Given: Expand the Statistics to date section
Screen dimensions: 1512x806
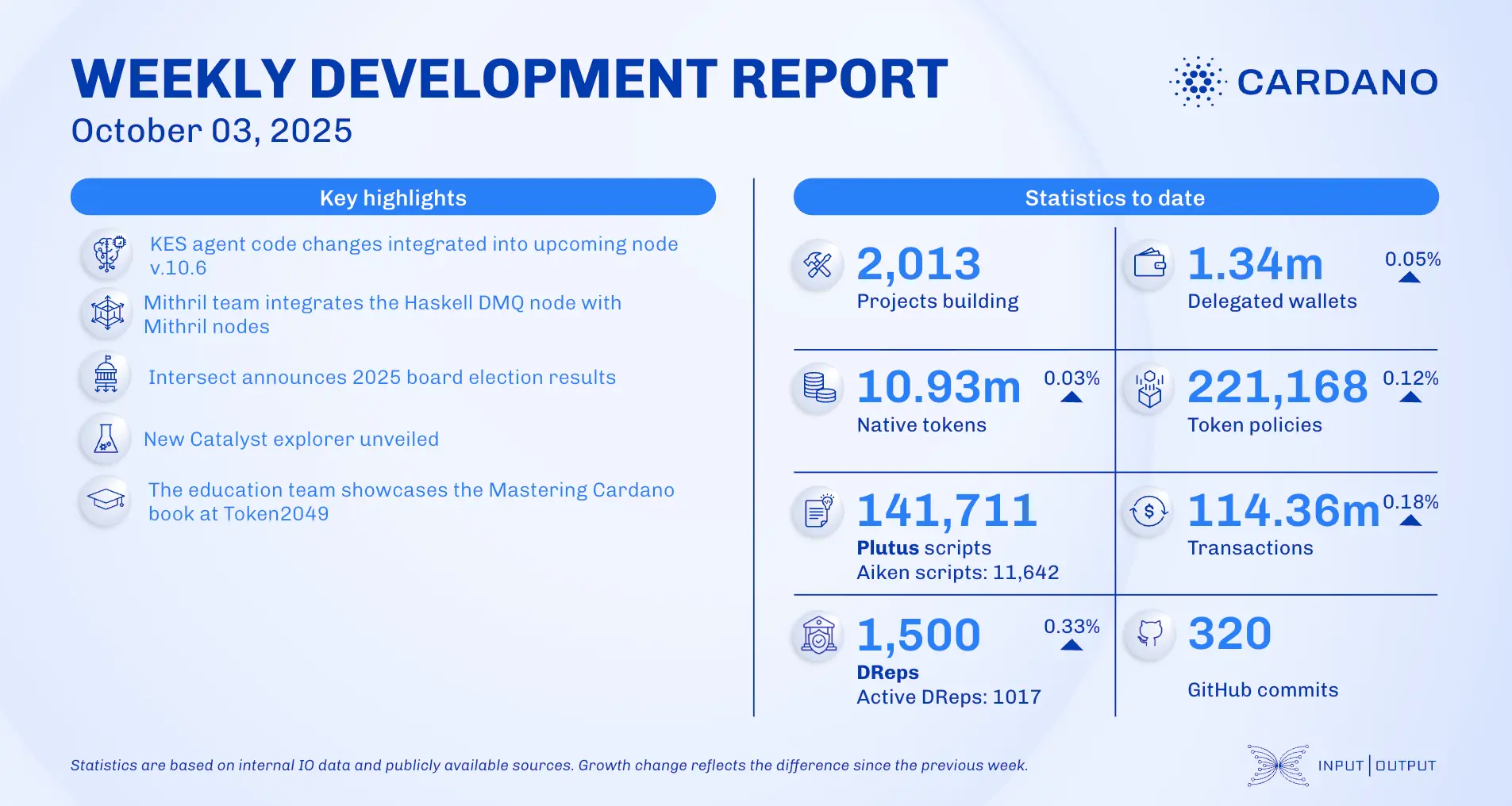Looking at the screenshot, I should 1115,198.
